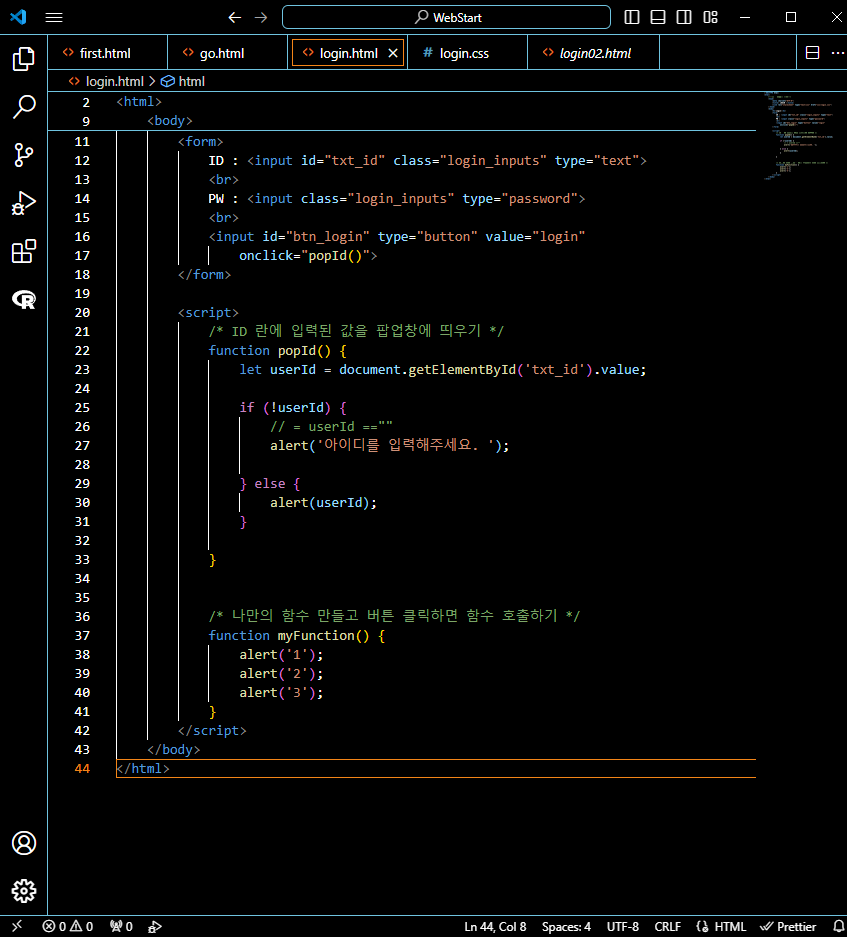This screenshot has height=937, width=847.
Task: Open the Accounts menu
Action: pos(24,843)
